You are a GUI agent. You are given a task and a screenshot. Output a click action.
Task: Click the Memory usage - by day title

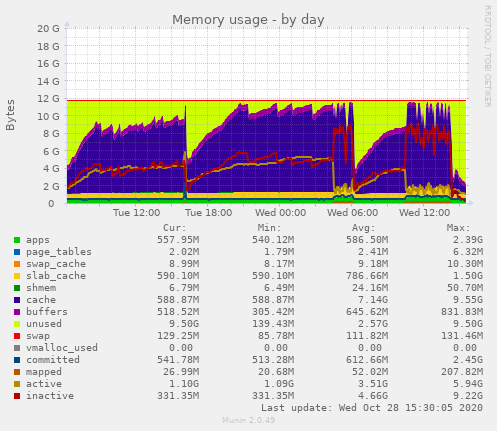(x=248, y=20)
